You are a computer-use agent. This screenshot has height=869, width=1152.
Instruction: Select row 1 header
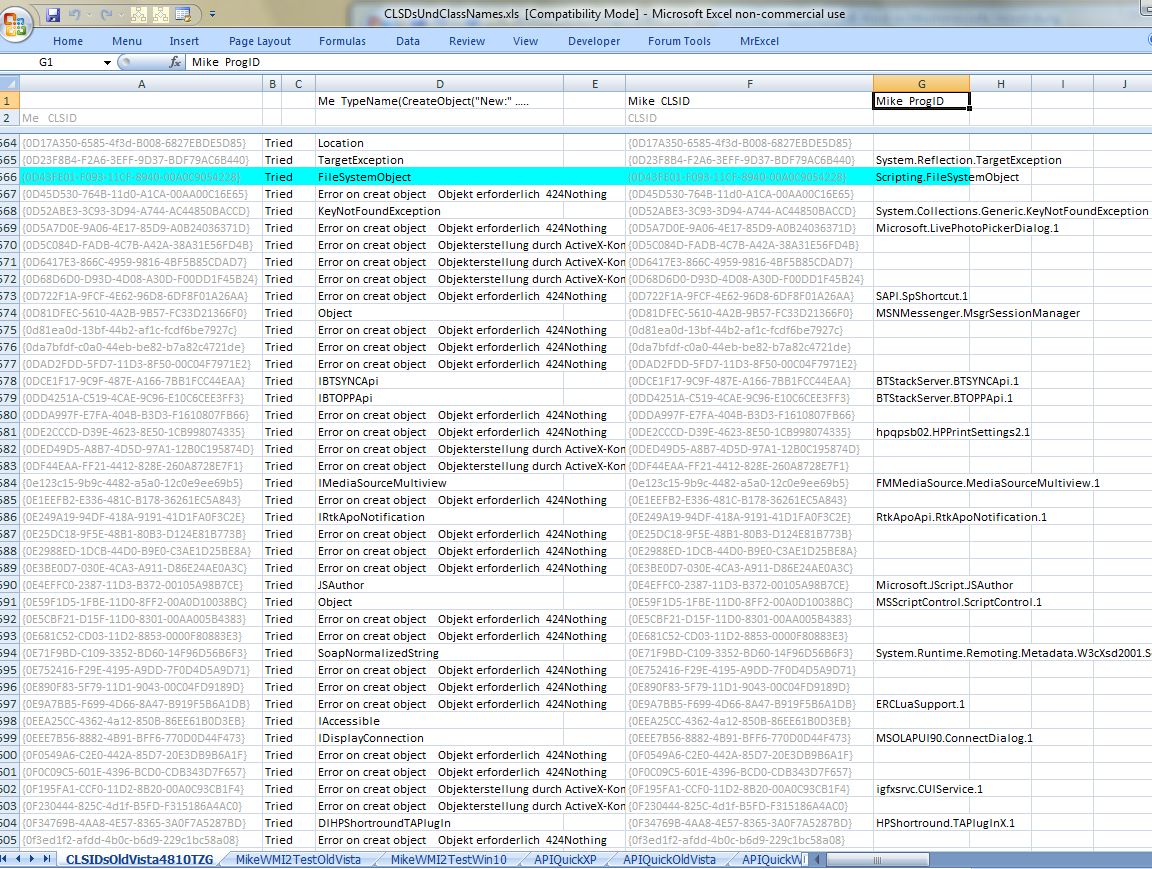click(9, 101)
